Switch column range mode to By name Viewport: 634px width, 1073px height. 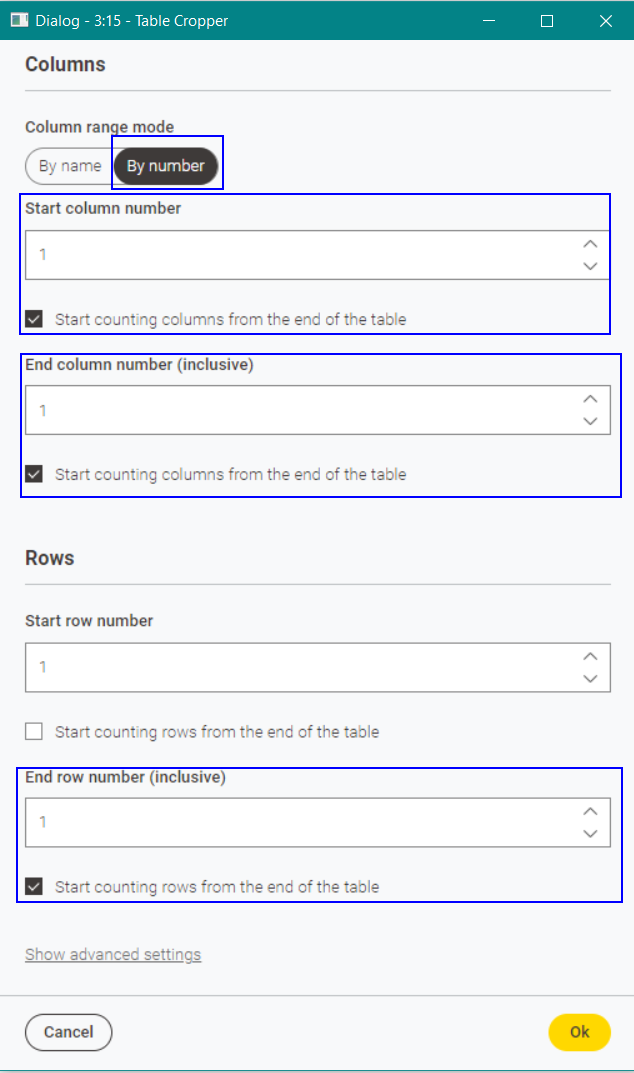(68, 165)
